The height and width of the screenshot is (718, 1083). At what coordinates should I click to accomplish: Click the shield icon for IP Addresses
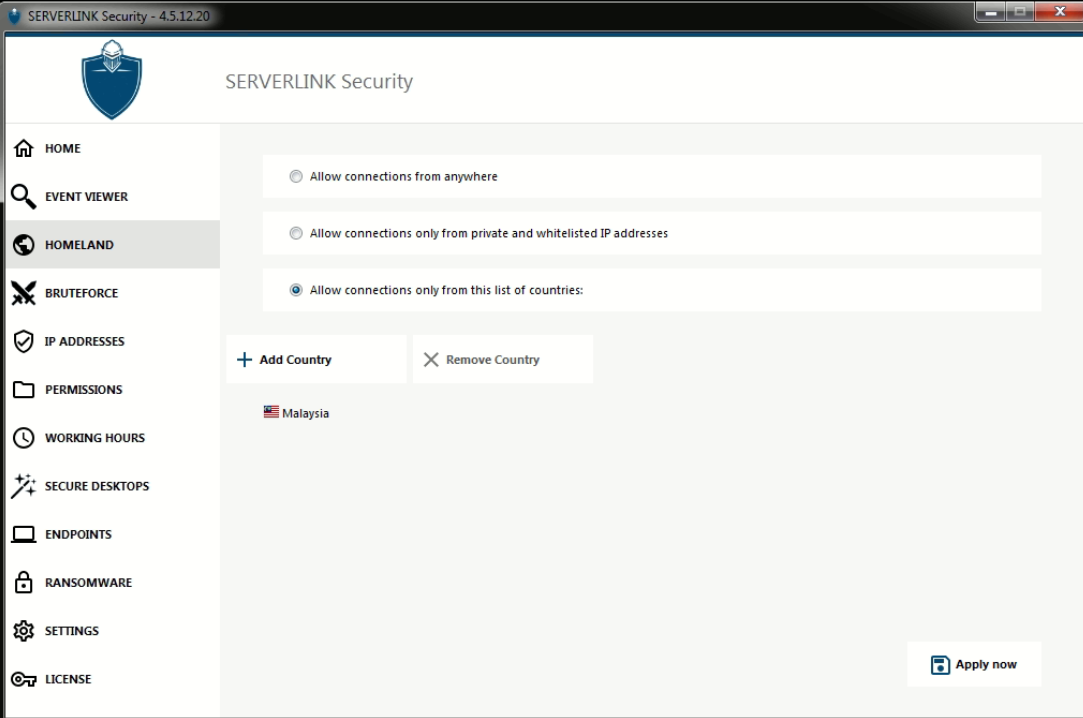point(24,341)
